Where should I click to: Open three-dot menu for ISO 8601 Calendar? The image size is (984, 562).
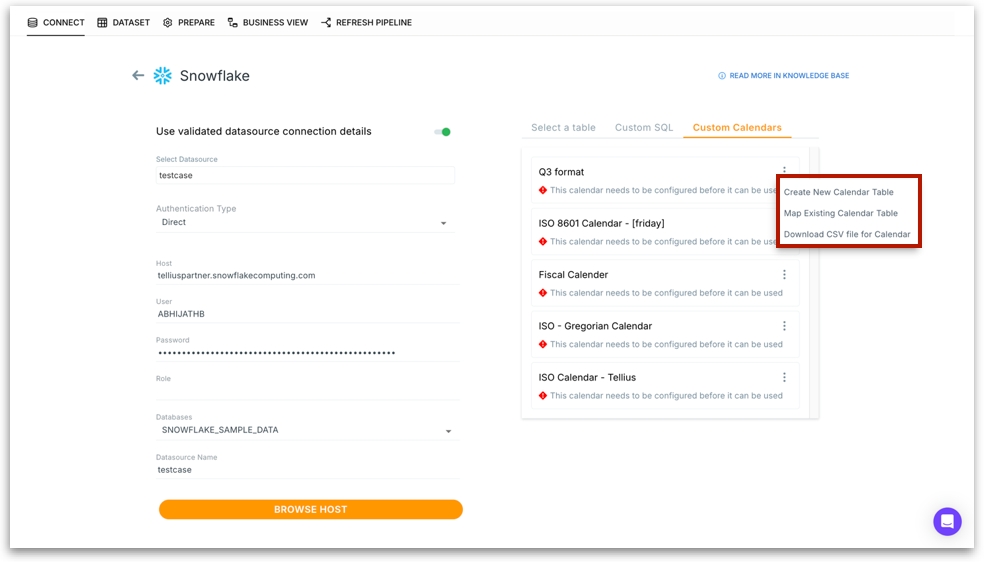(x=784, y=223)
